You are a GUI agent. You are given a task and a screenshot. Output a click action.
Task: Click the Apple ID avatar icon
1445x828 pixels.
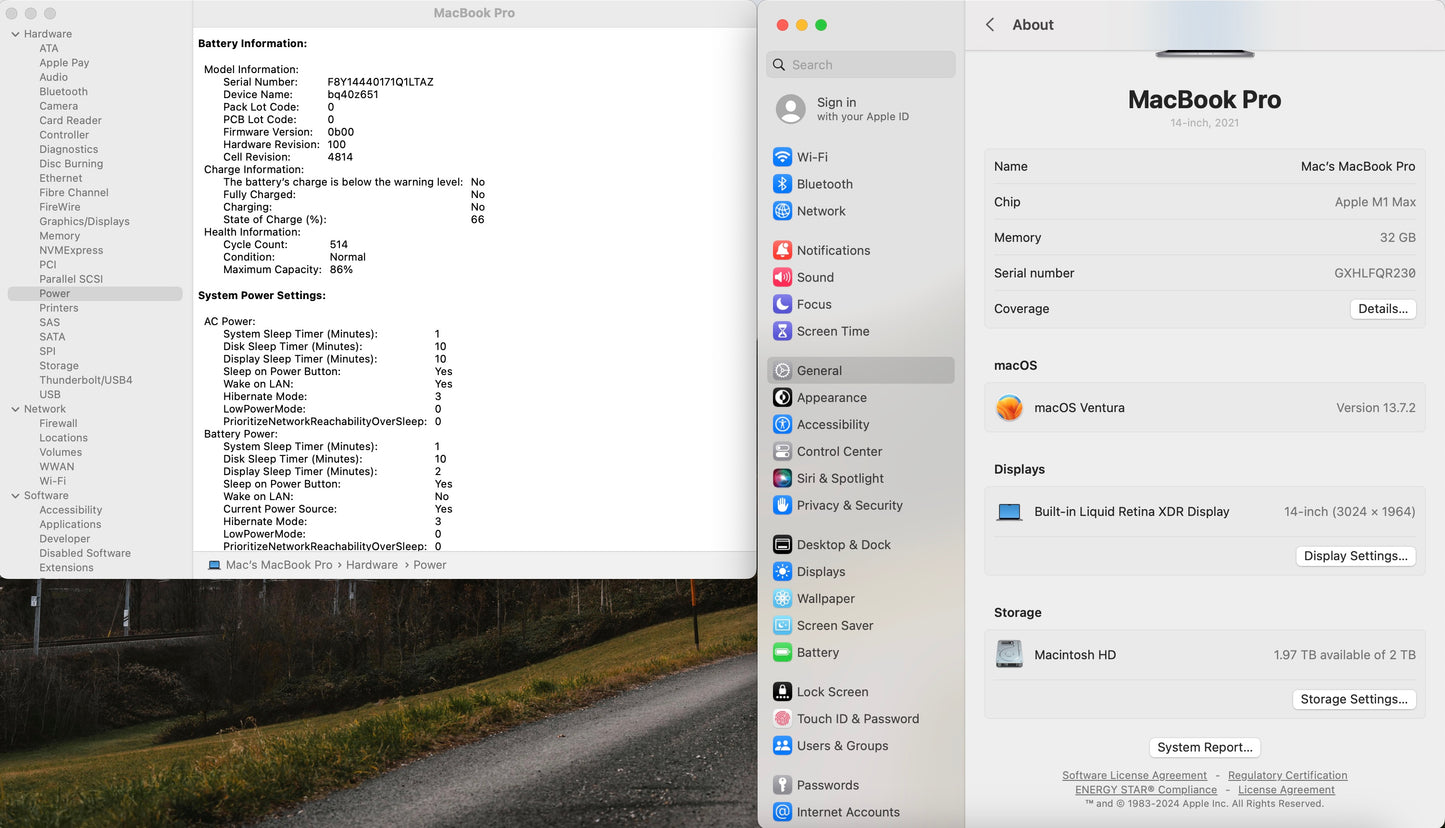tap(790, 109)
